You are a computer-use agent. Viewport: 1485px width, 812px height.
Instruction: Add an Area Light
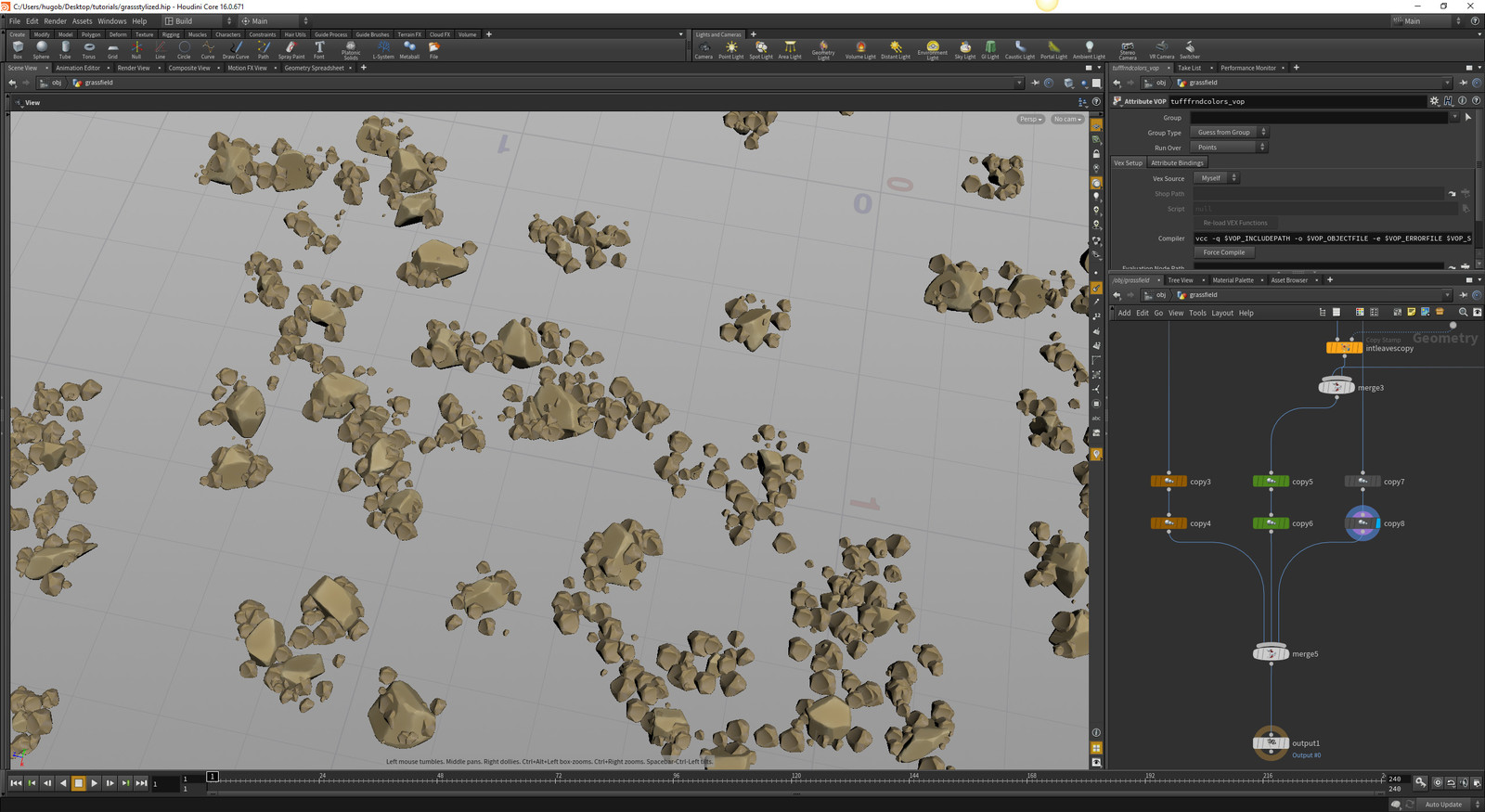pyautogui.click(x=790, y=49)
